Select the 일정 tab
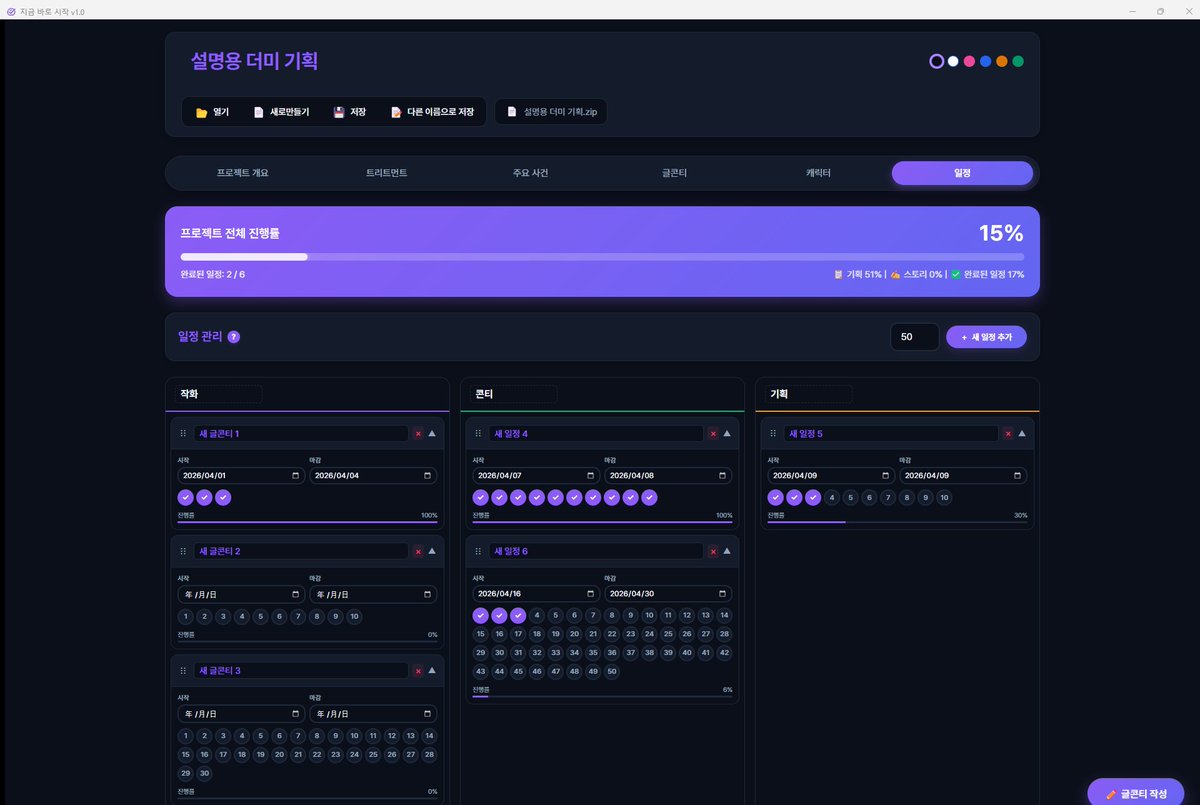The height and width of the screenshot is (805, 1200). pos(962,173)
